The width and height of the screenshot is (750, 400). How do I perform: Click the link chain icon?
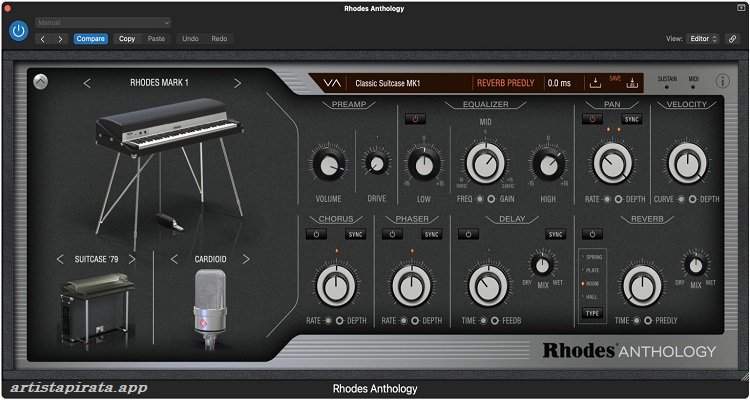click(732, 39)
